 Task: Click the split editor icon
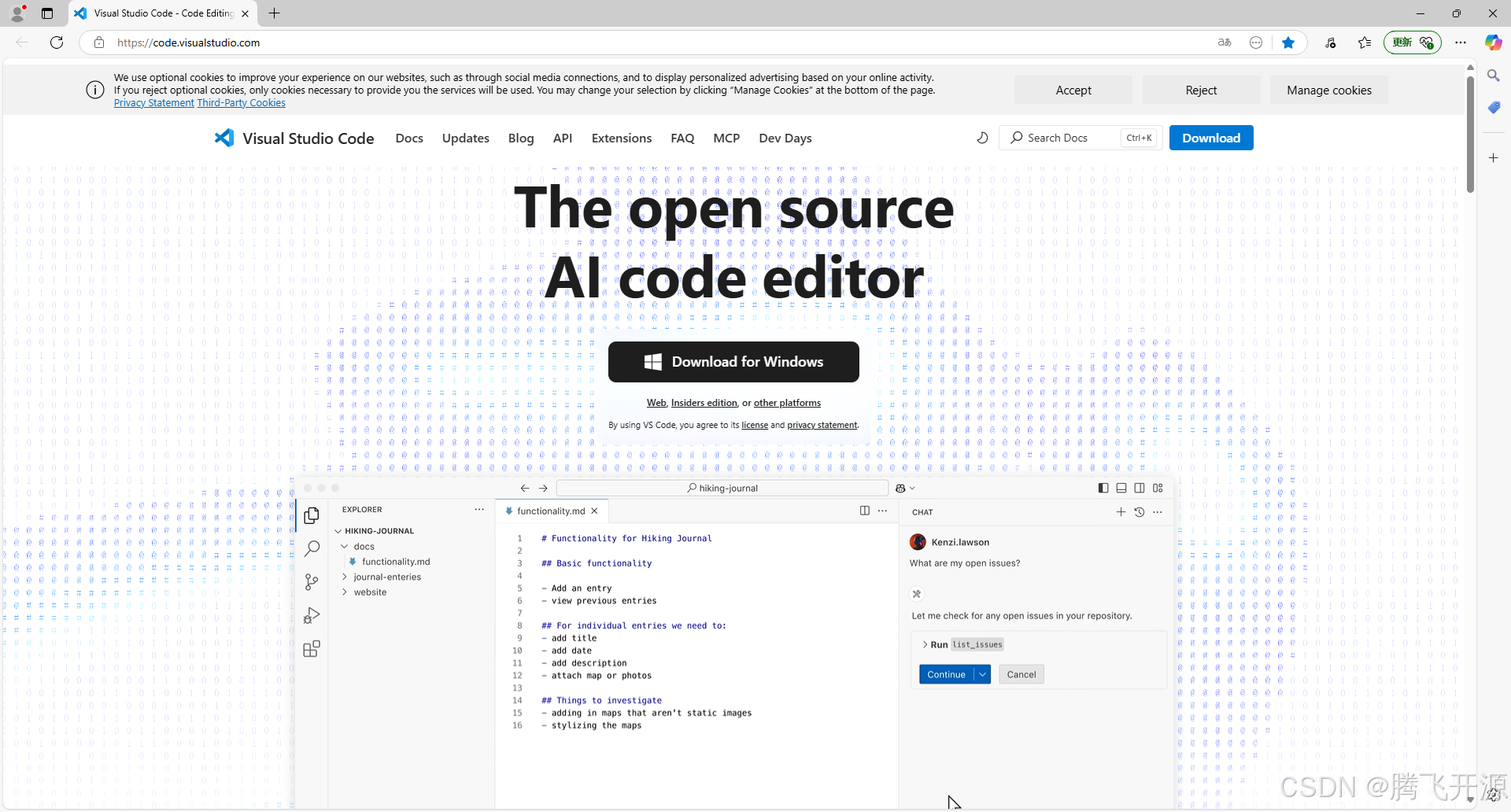click(x=865, y=511)
